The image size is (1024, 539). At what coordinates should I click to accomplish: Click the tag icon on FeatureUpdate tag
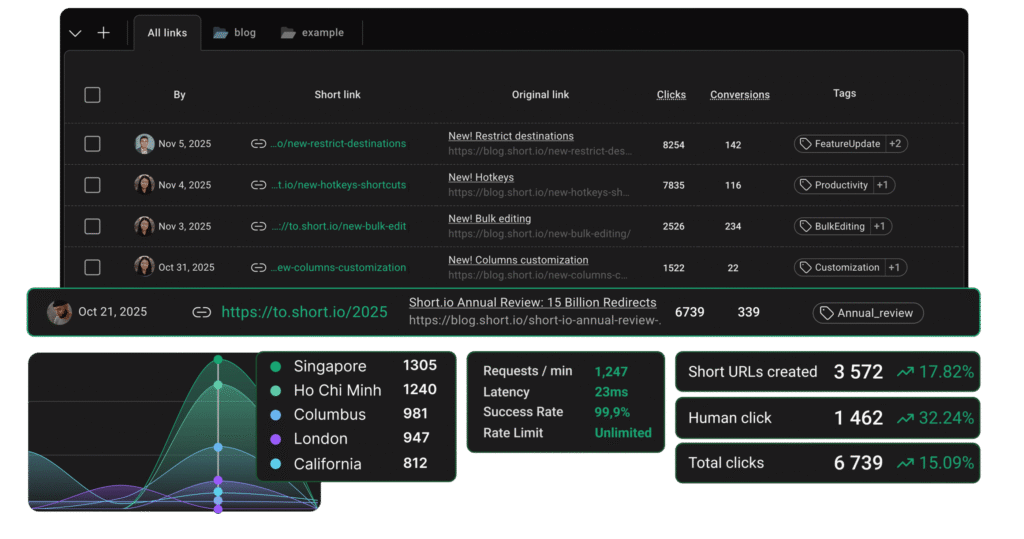[x=804, y=144]
